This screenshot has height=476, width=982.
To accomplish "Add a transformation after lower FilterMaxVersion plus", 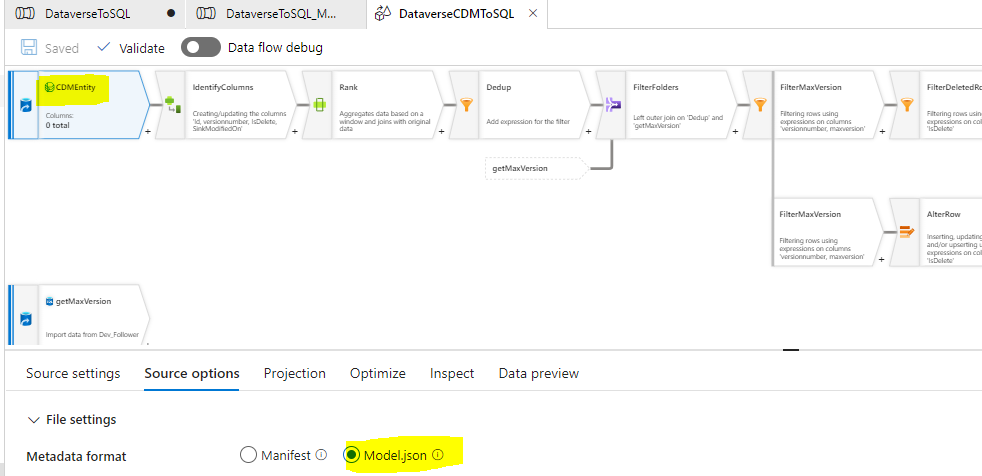I will [882, 259].
